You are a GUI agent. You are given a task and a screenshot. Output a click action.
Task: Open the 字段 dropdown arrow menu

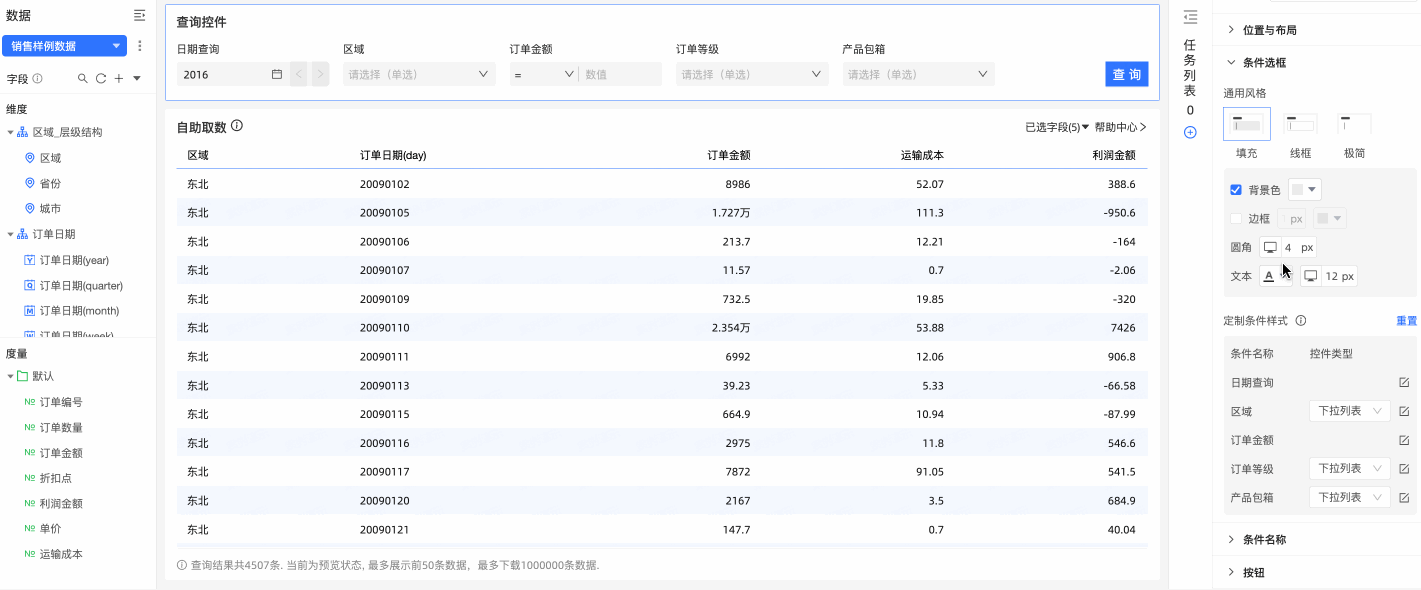pos(137,78)
